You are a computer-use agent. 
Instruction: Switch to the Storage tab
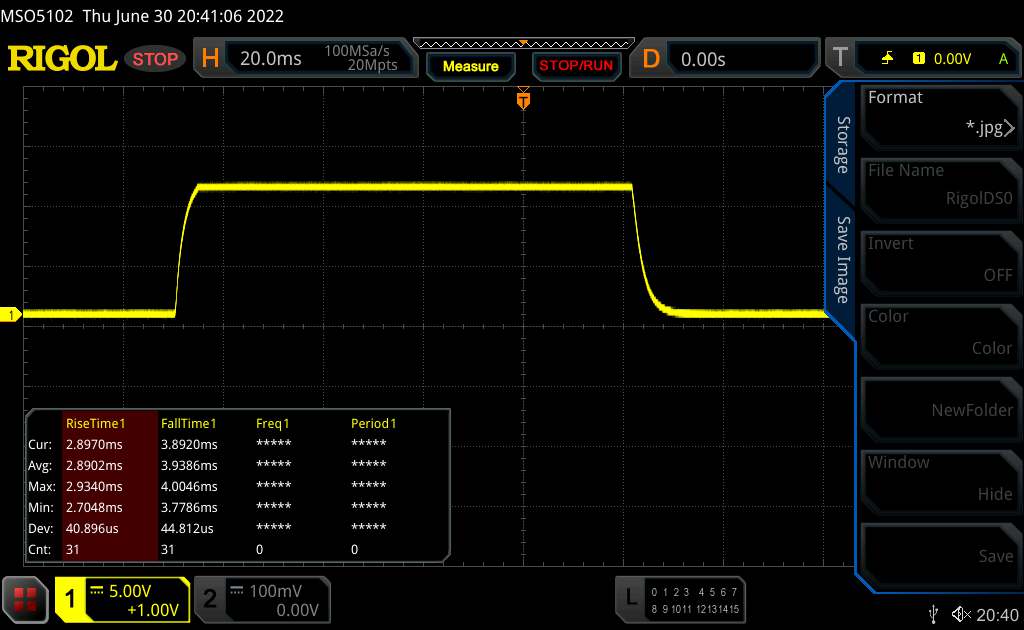[x=842, y=145]
